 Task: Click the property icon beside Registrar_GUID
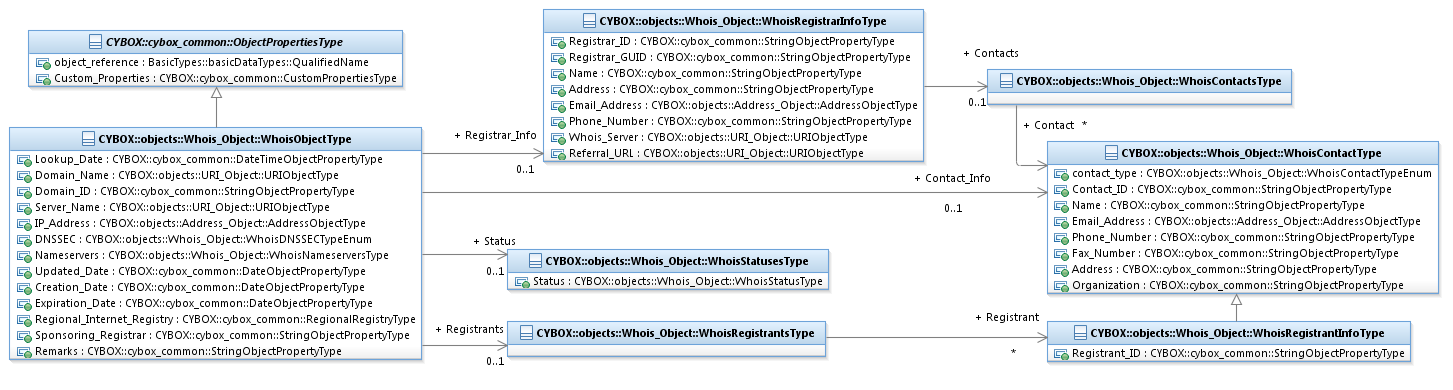click(x=559, y=57)
